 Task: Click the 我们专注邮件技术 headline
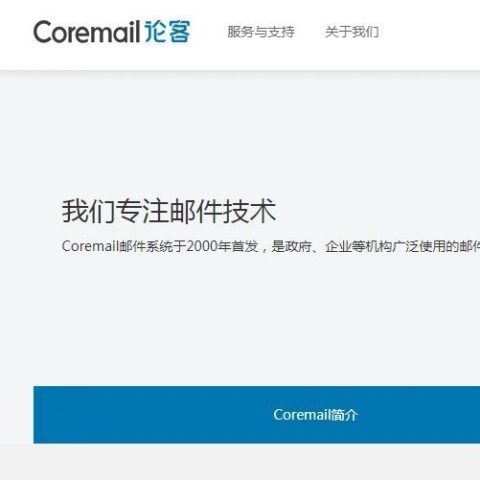pos(169,211)
